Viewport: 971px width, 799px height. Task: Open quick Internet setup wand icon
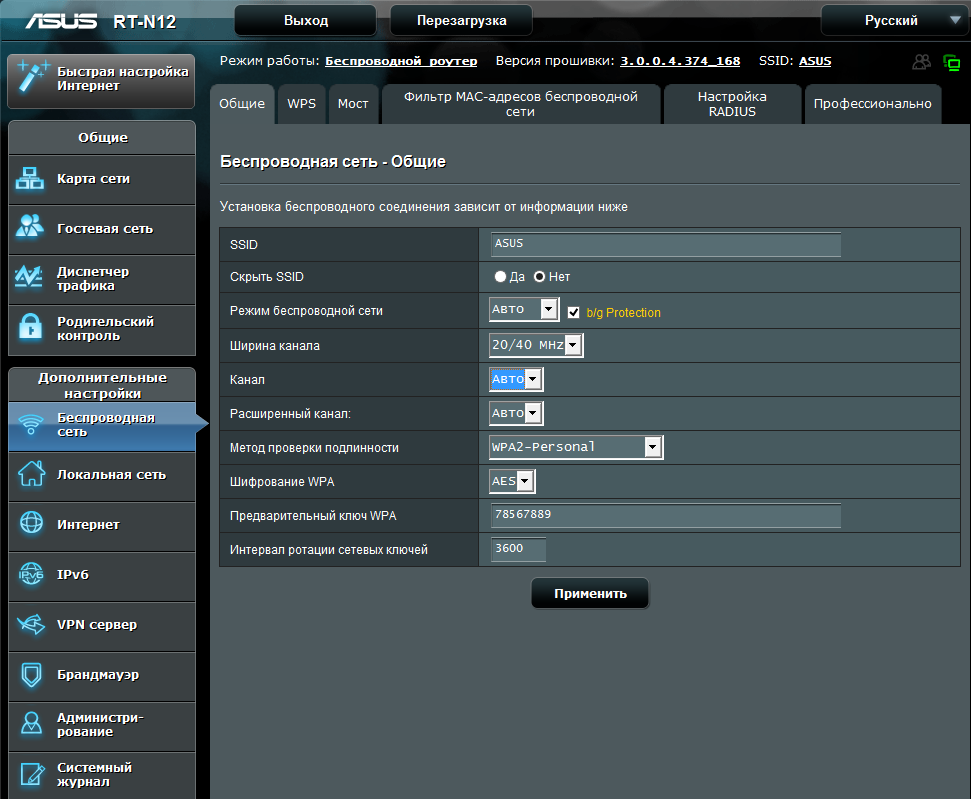tap(32, 76)
